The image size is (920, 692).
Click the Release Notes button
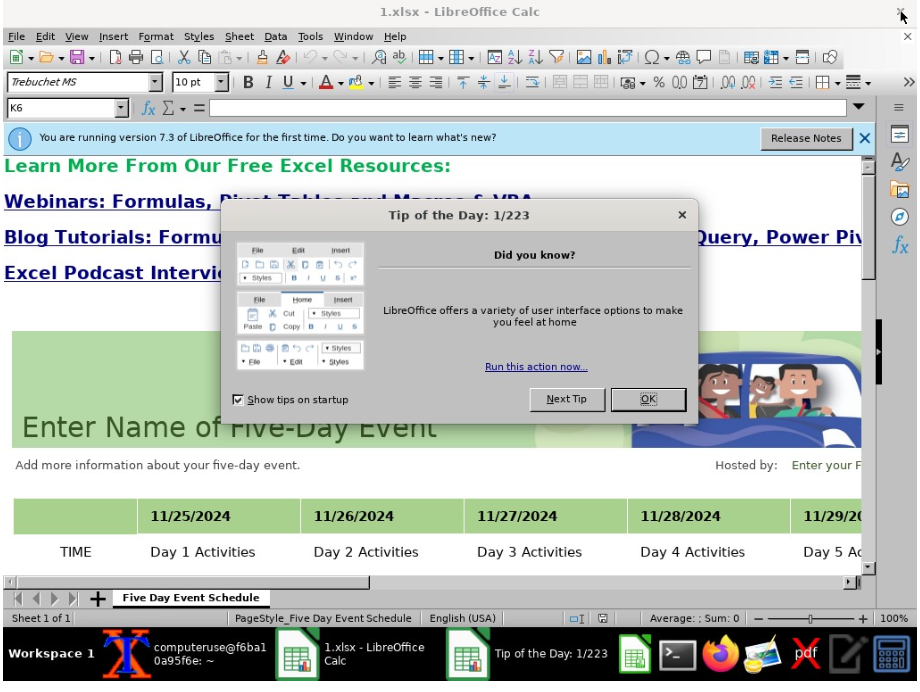click(x=806, y=139)
